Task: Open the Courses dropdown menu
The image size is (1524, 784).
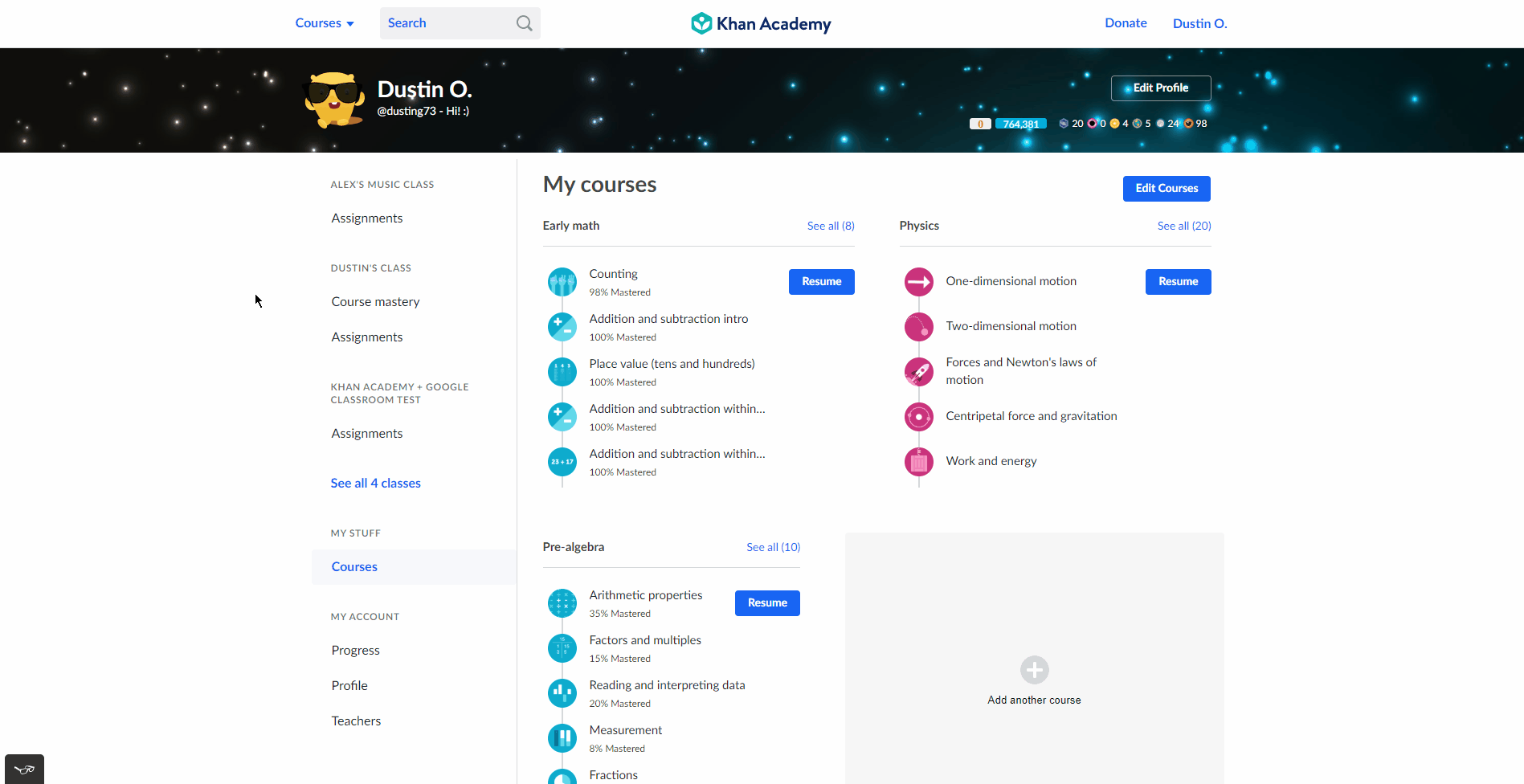Action: tap(325, 23)
